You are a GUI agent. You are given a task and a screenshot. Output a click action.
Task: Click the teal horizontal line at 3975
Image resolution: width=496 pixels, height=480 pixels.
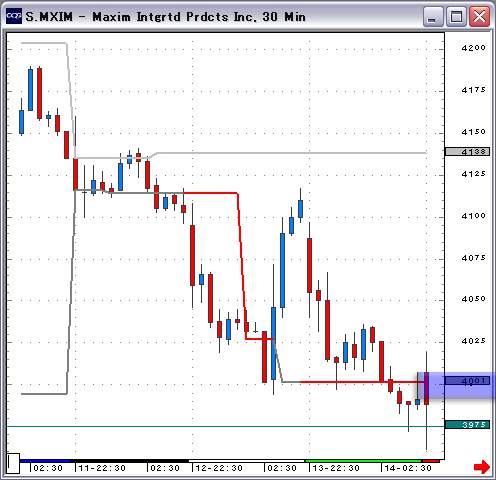pos(226,426)
